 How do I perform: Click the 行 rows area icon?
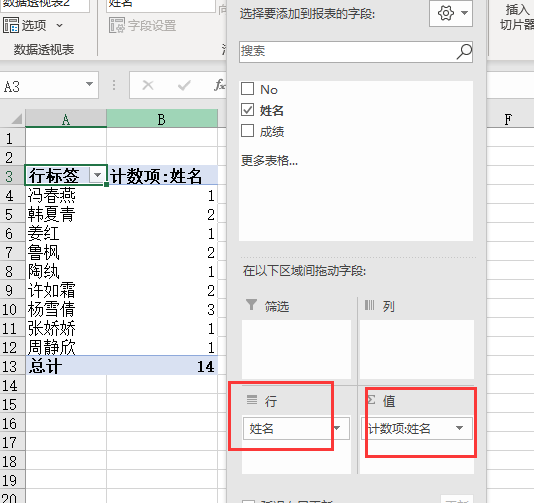252,399
